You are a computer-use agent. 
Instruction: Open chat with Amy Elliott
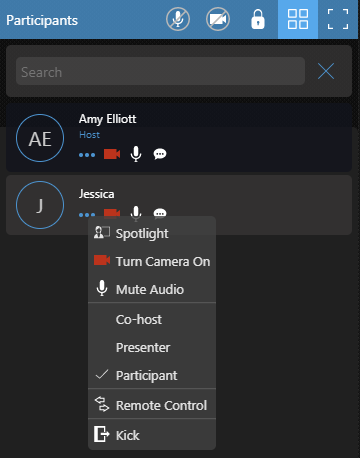pos(160,154)
